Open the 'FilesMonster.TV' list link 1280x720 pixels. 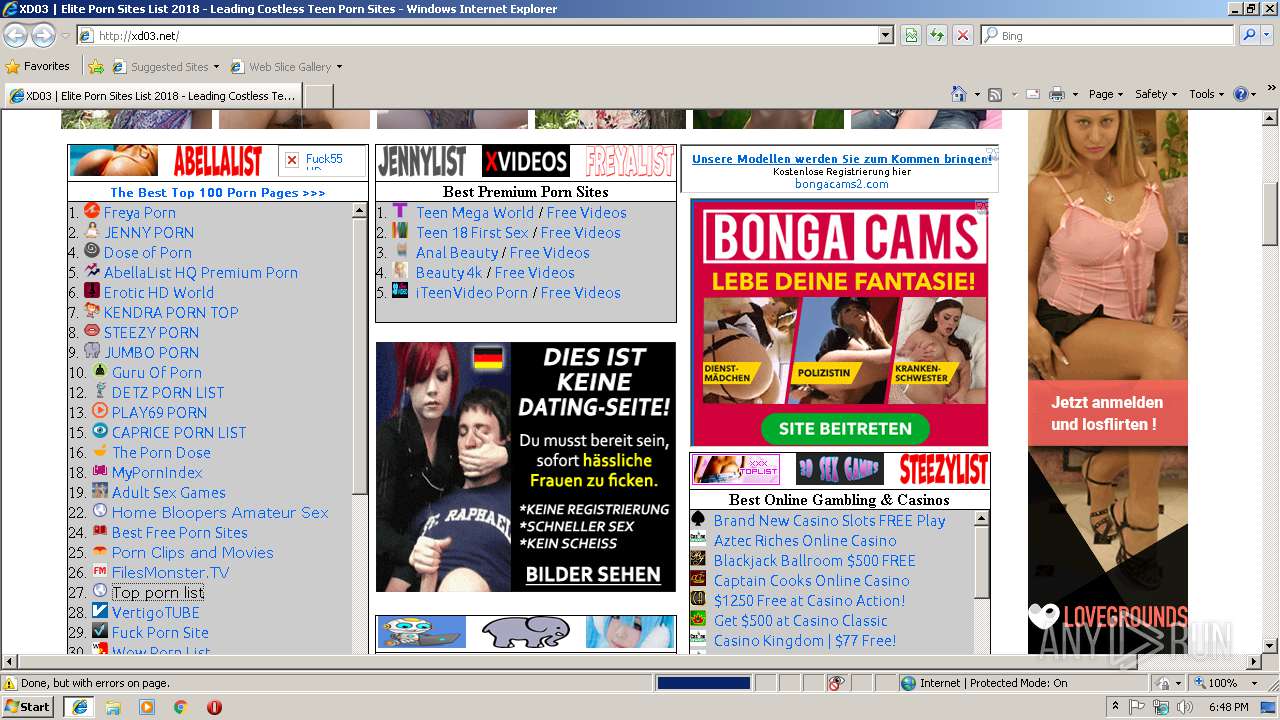point(170,573)
